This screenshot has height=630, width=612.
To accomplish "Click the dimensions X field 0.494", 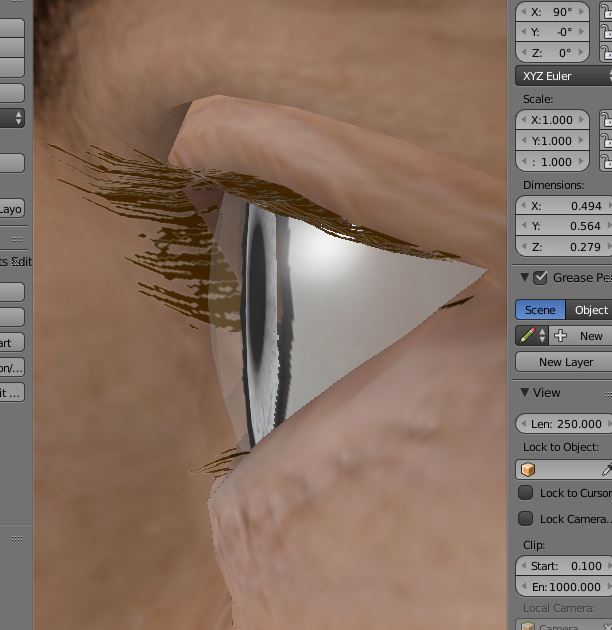I will click(564, 205).
